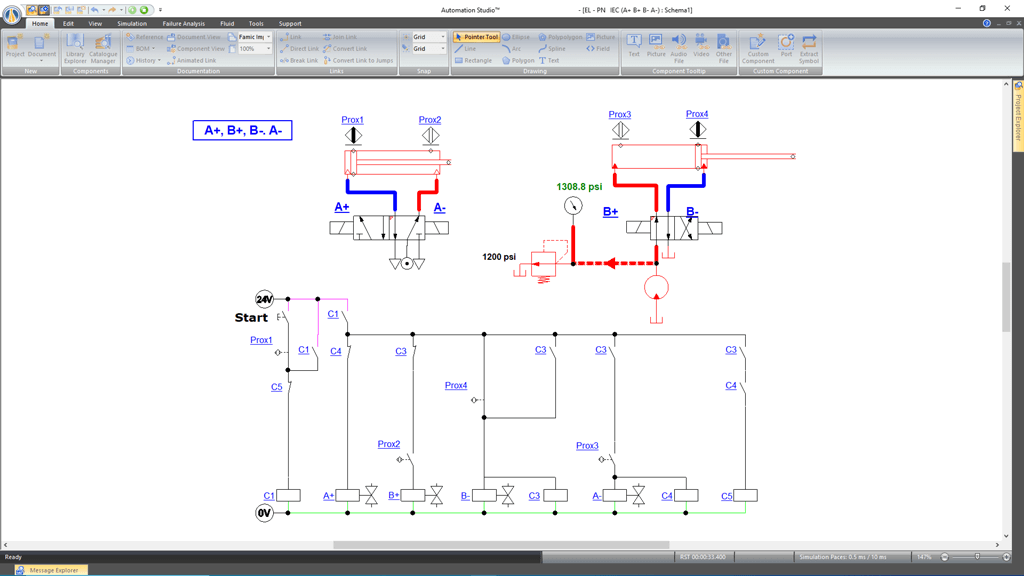Toggle the B- solenoid valve symbol
Screen dimensions: 1024x576
pos(508,496)
